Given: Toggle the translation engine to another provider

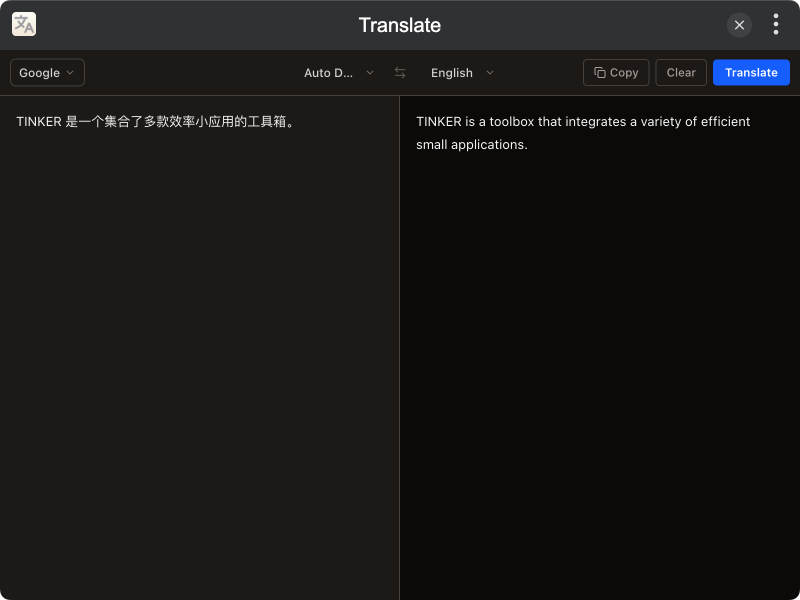Looking at the screenshot, I should tap(47, 72).
